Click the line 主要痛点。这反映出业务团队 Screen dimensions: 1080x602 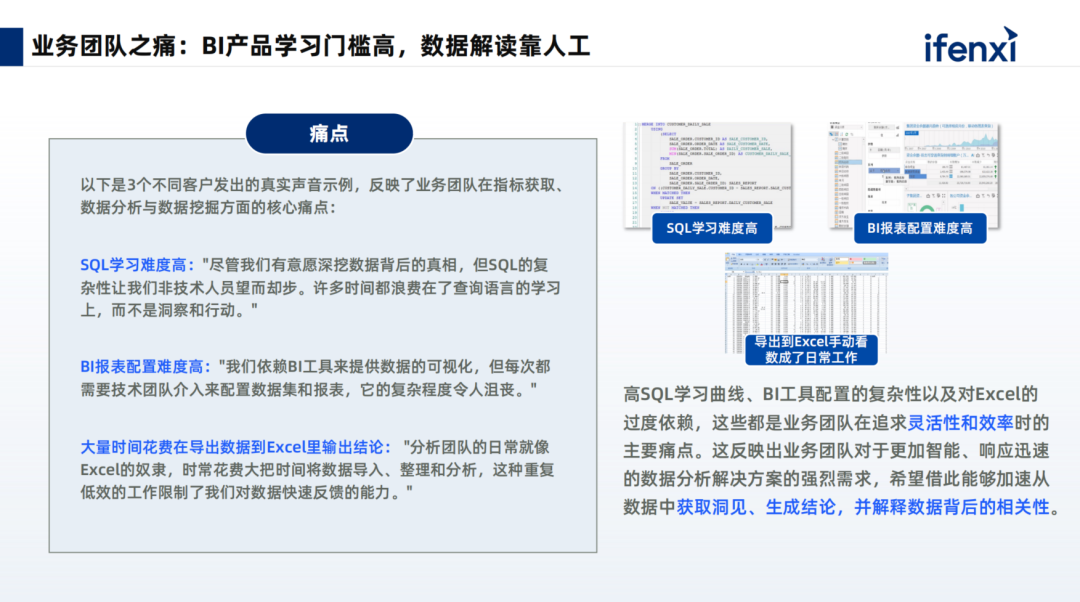738,450
